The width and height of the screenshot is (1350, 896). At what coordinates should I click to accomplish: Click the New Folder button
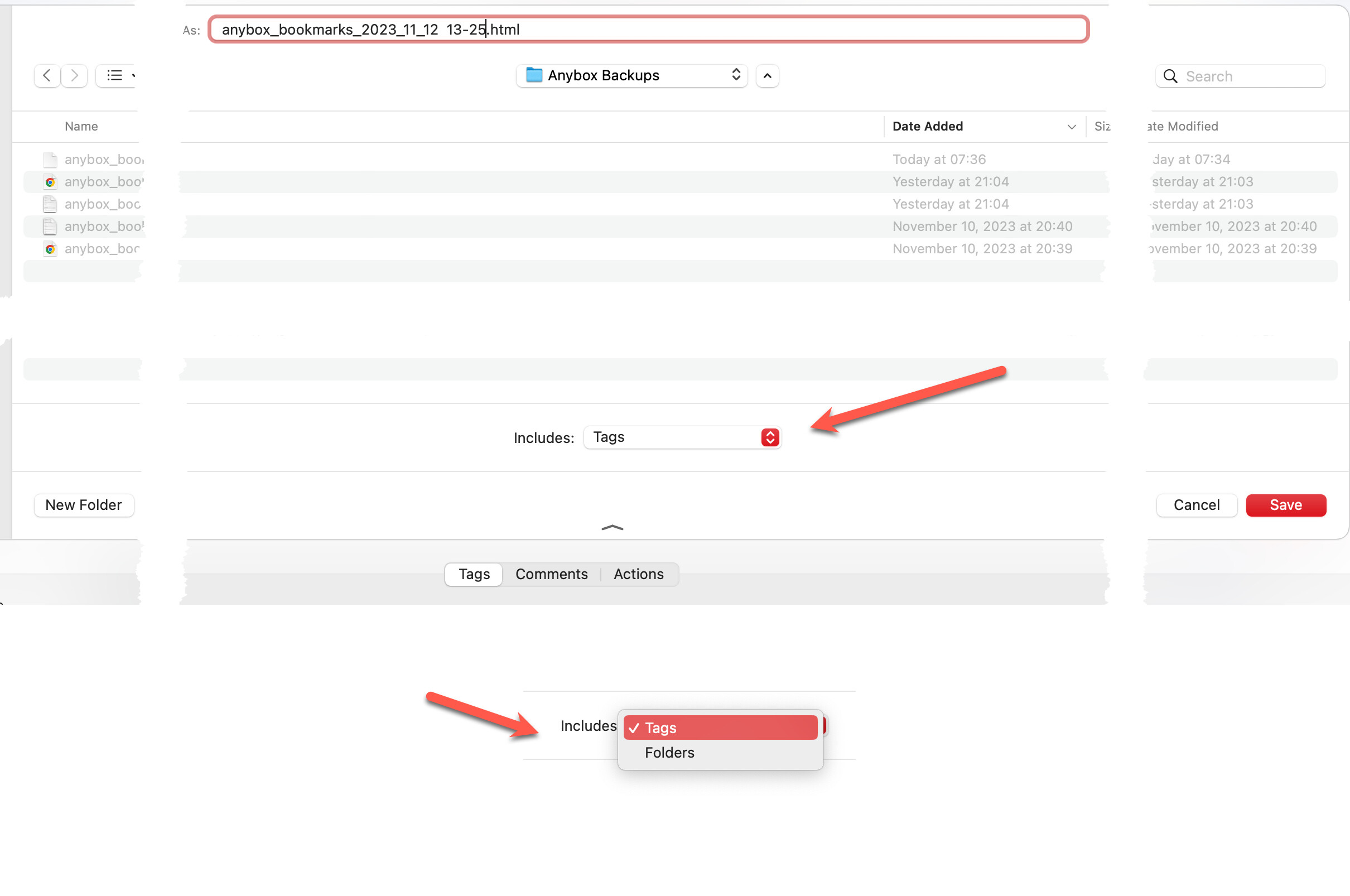(x=84, y=505)
